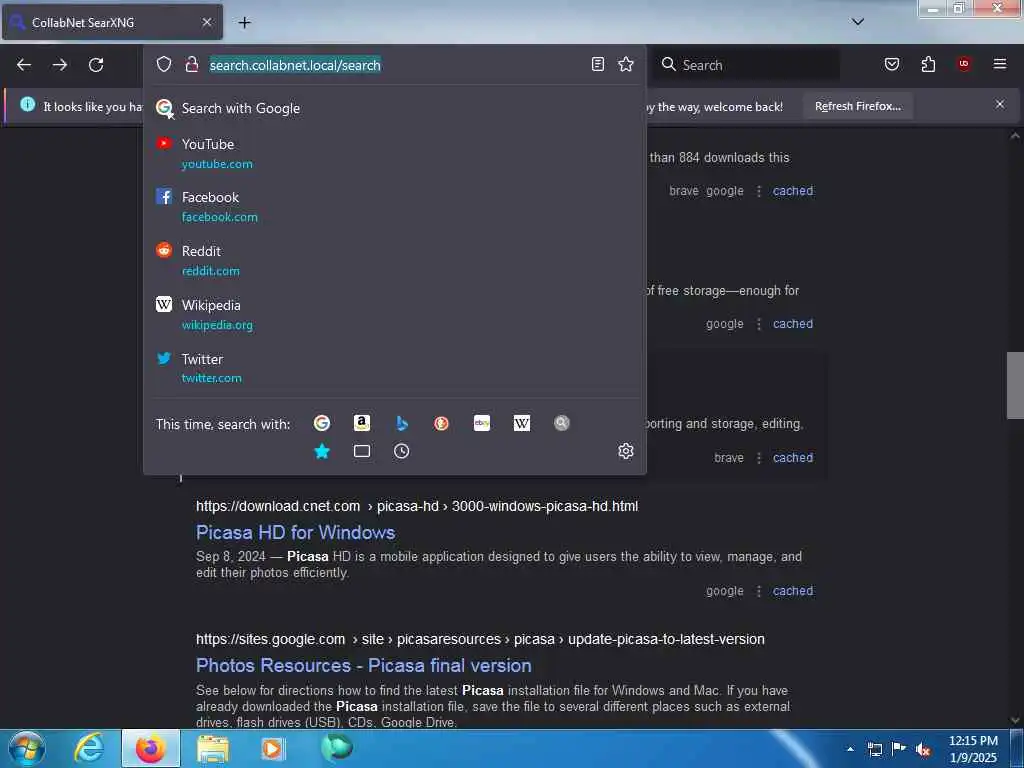1024x768 pixels.
Task: Click the page vertical scrollbar thumb
Action: 1015,385
